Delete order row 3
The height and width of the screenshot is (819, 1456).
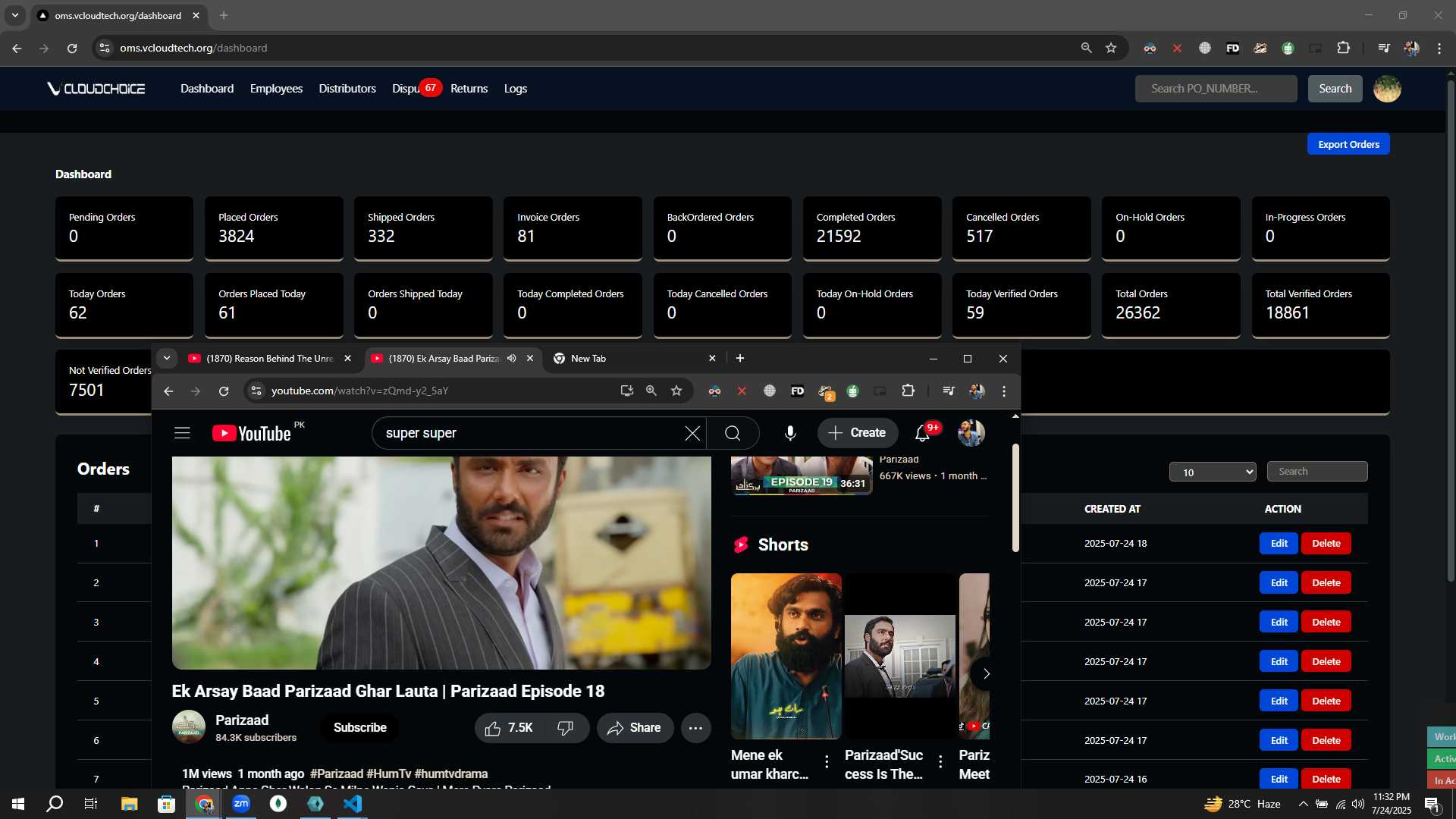tap(1326, 623)
